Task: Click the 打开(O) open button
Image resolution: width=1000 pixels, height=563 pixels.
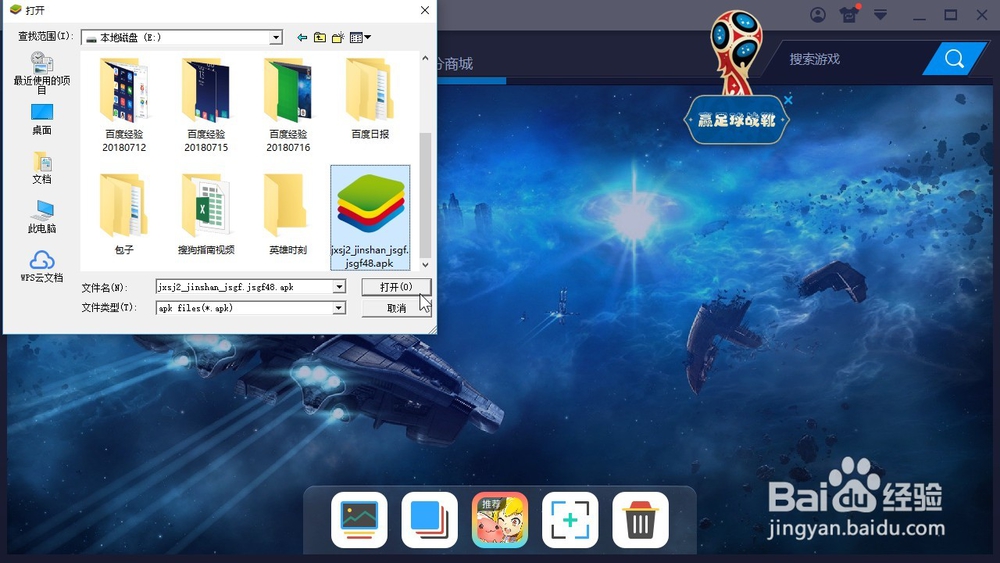Action: [396, 287]
